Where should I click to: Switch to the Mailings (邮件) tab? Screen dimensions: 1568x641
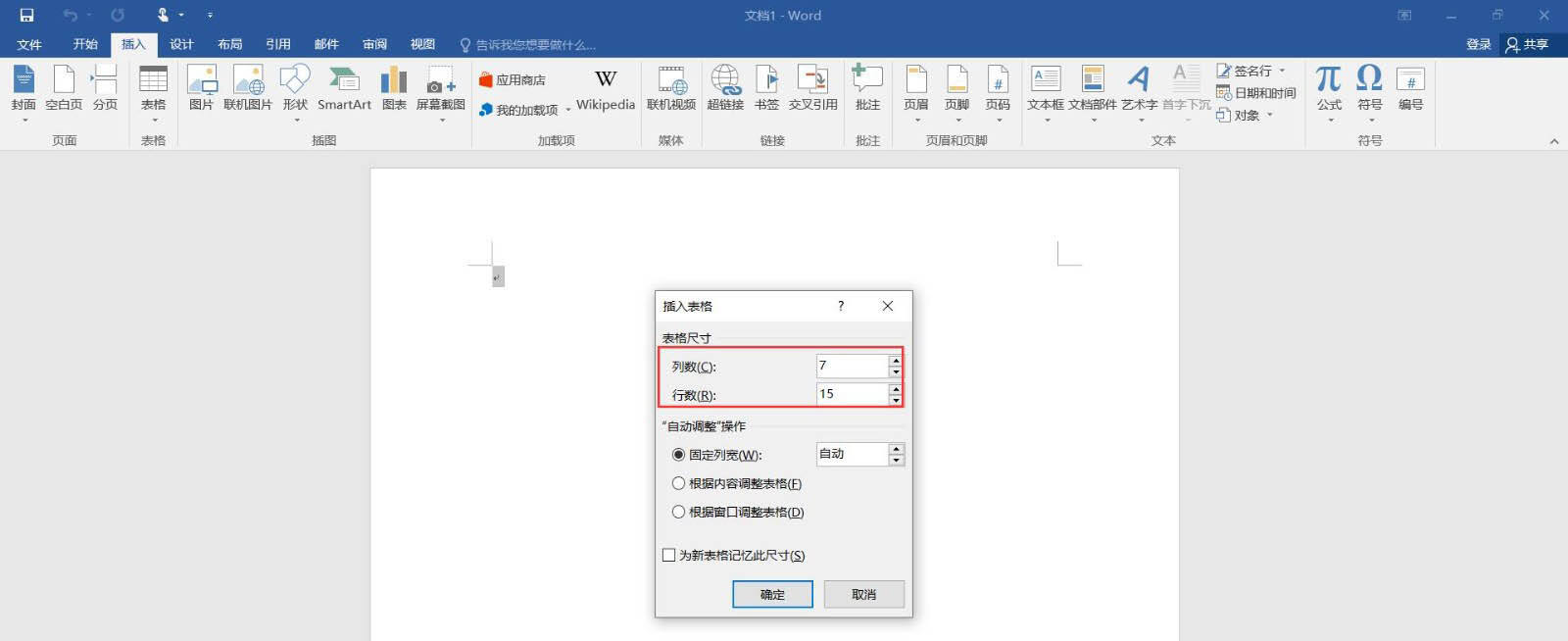[x=326, y=44]
